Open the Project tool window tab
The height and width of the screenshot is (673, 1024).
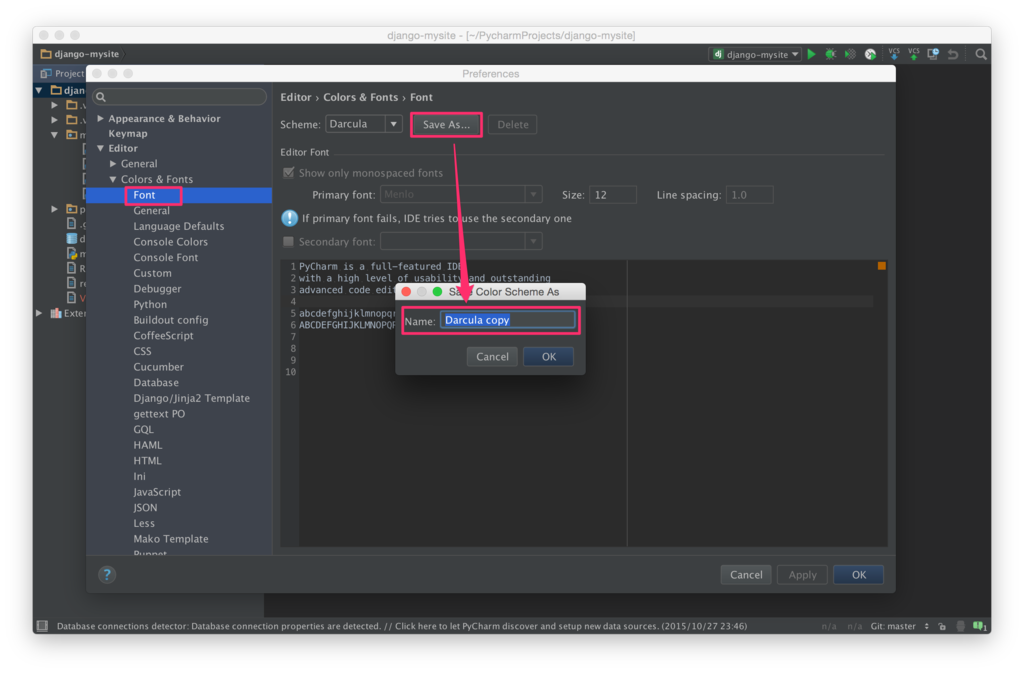tap(62, 73)
